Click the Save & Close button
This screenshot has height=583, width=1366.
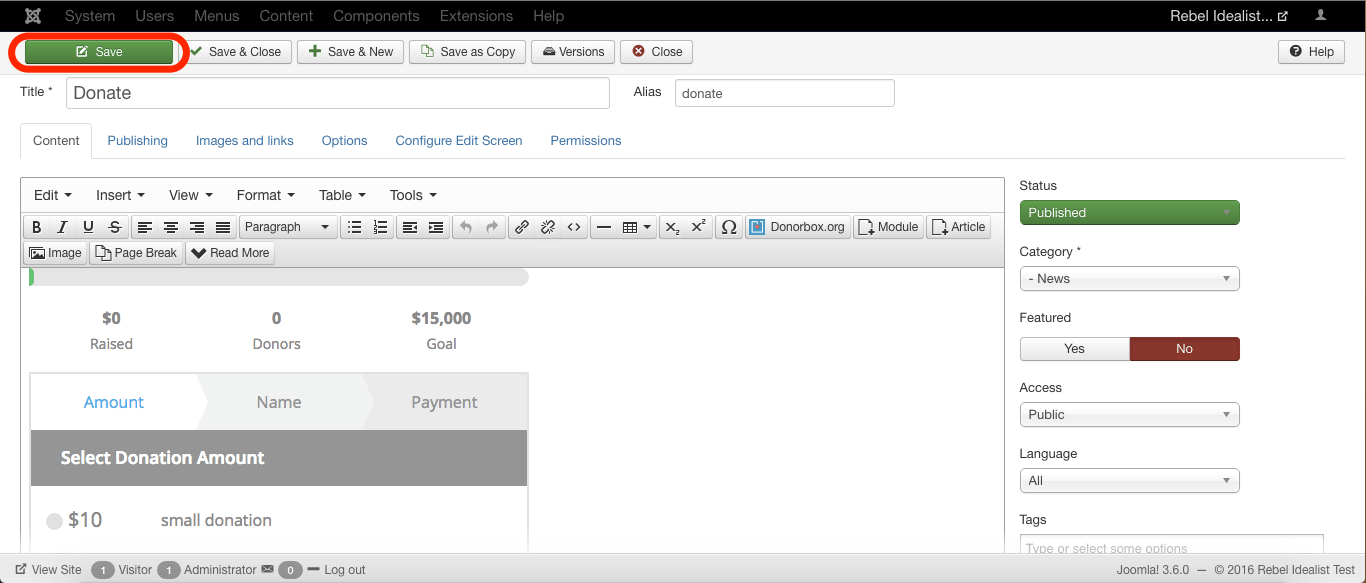coord(238,51)
